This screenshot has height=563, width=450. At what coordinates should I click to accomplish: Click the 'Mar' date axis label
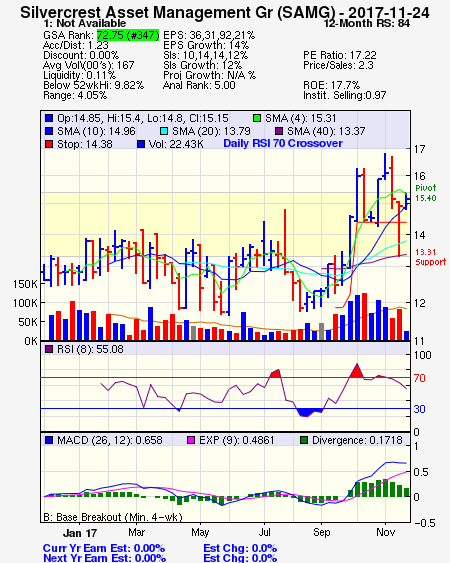136,532
